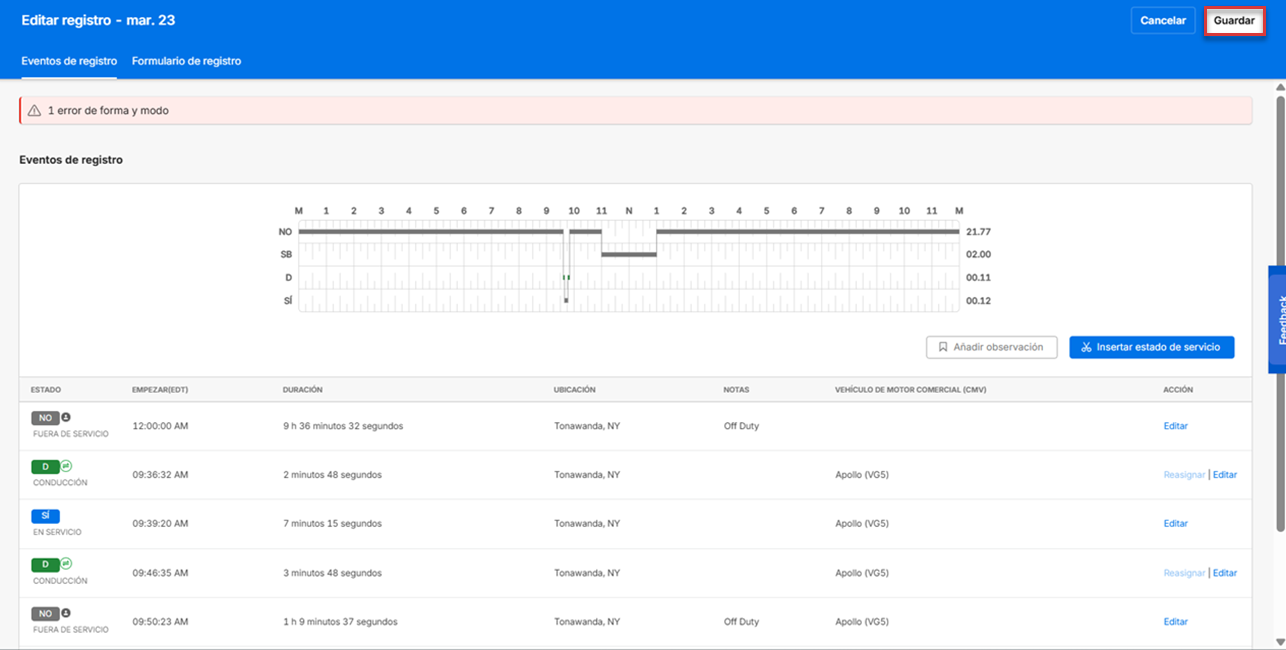Click the Añadir observación button
This screenshot has height=650, width=1286.
point(991,347)
